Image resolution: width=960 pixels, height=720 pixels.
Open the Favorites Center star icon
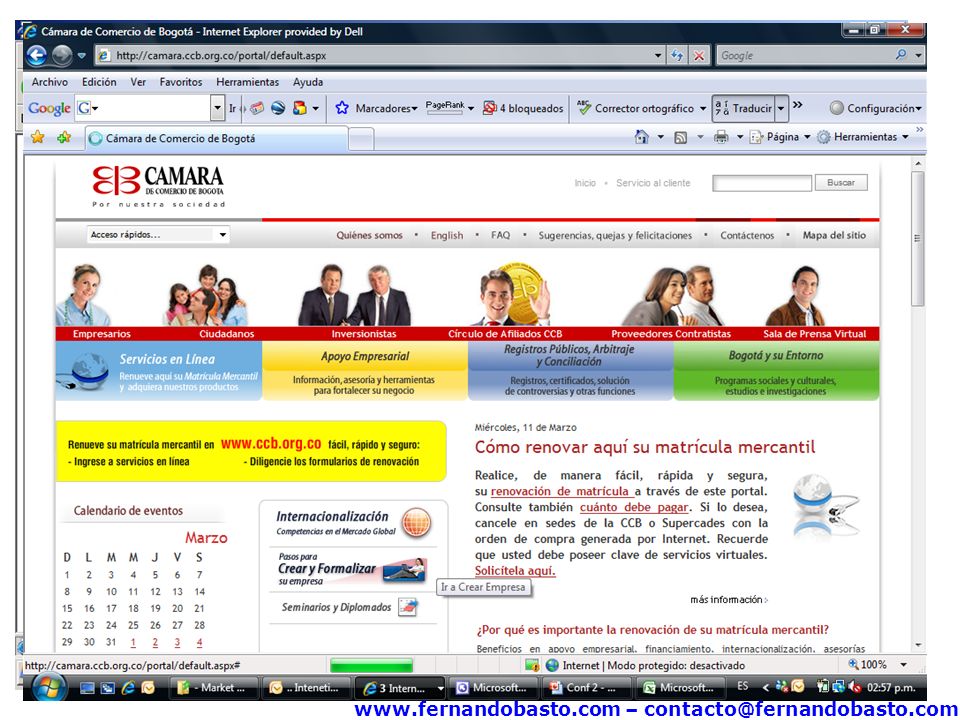[x=38, y=138]
